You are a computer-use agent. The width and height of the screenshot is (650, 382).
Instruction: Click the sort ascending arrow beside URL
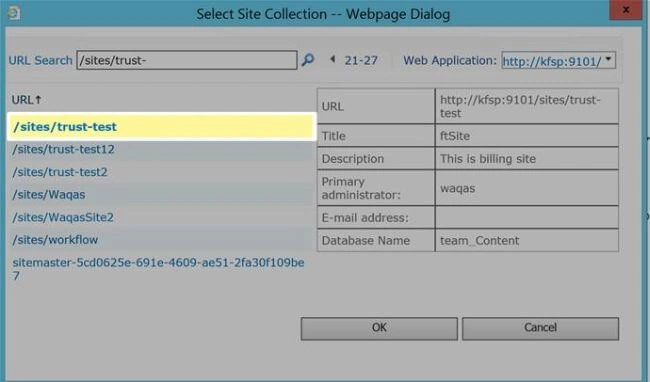(x=38, y=99)
